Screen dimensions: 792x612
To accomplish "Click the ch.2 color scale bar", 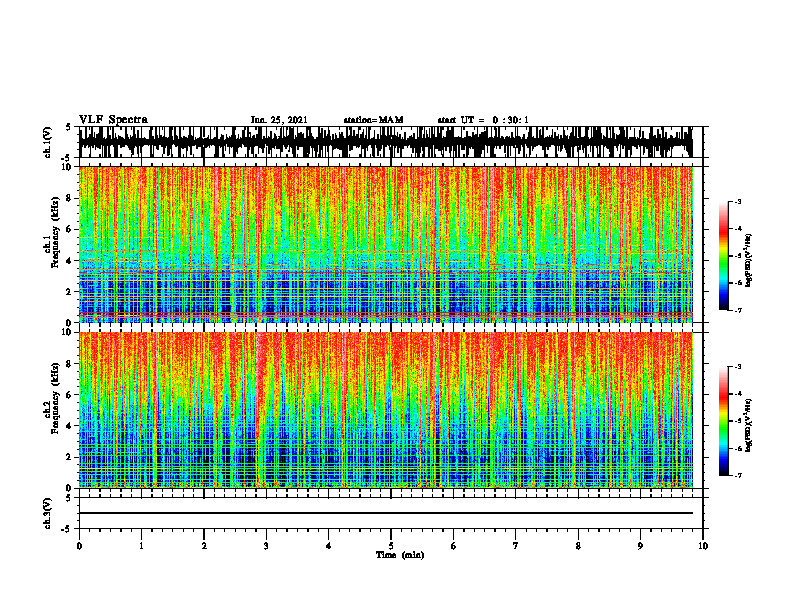I will [x=723, y=421].
